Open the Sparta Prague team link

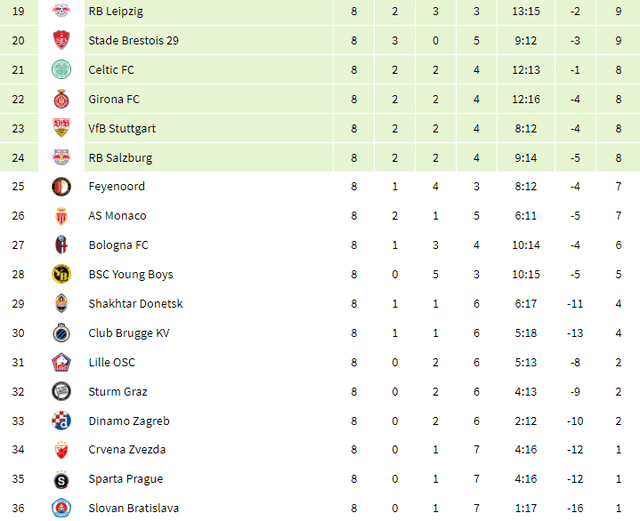click(125, 479)
